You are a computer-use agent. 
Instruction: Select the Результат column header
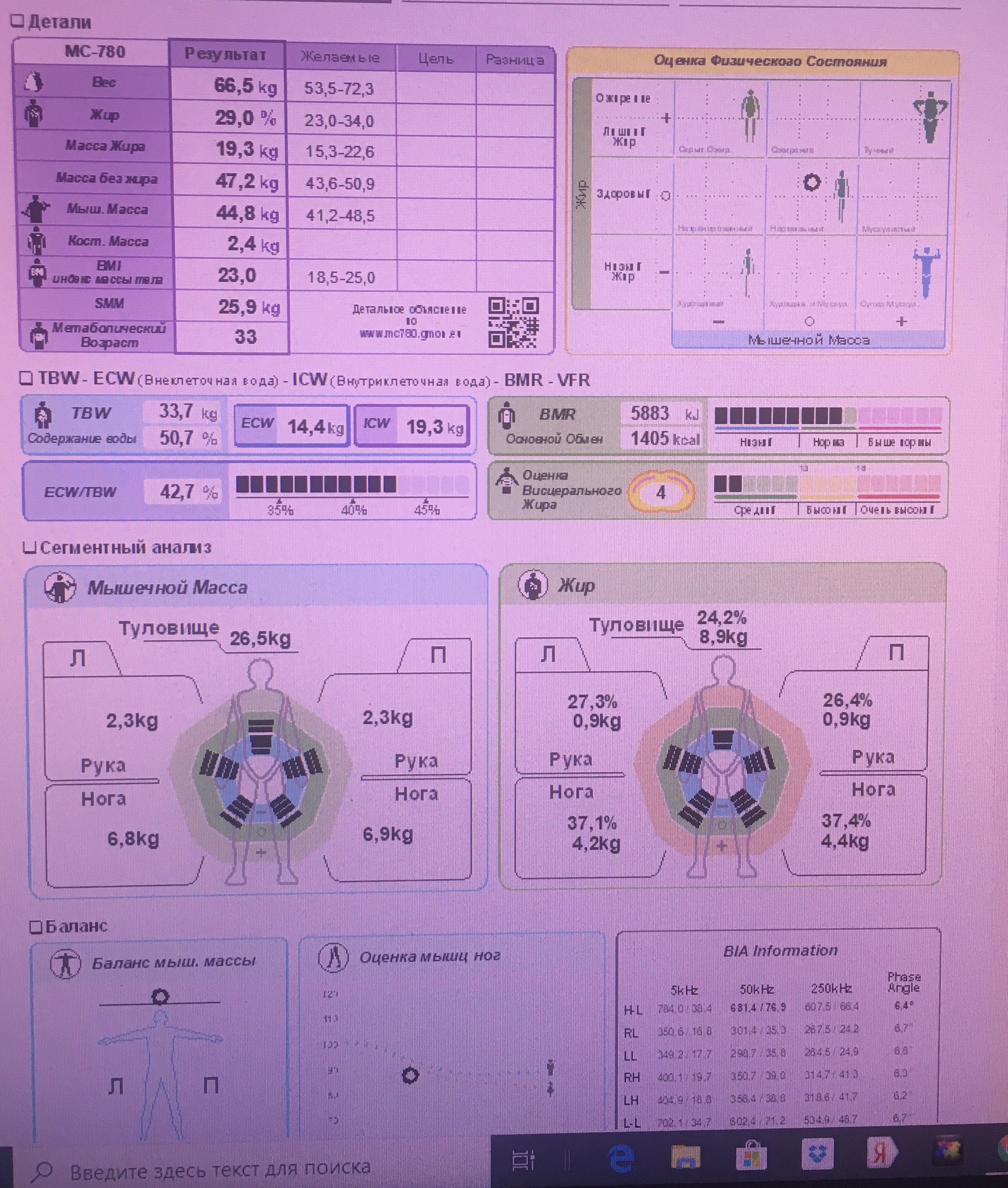coord(226,55)
